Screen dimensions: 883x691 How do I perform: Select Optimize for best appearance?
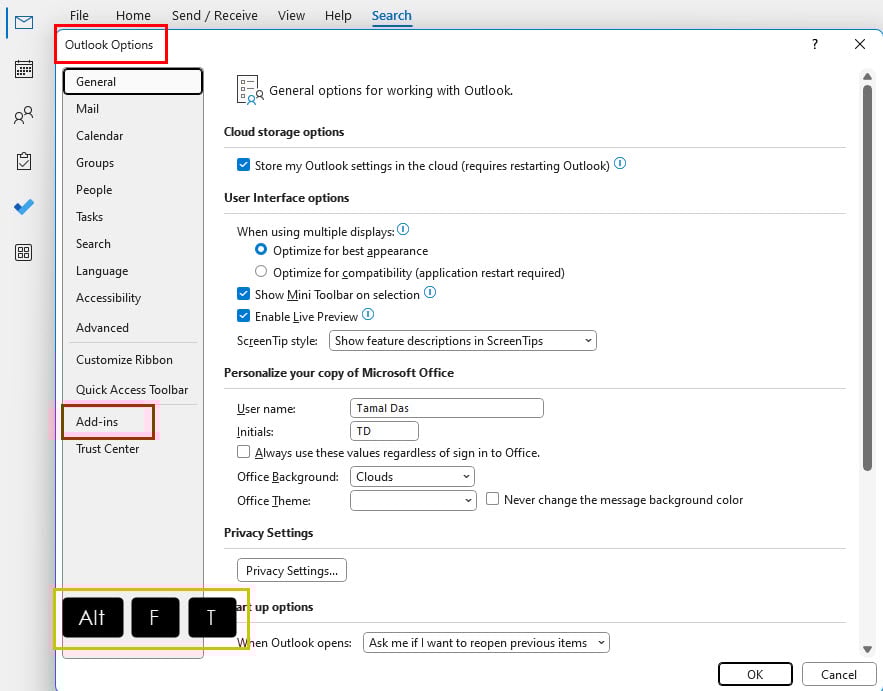coord(261,249)
